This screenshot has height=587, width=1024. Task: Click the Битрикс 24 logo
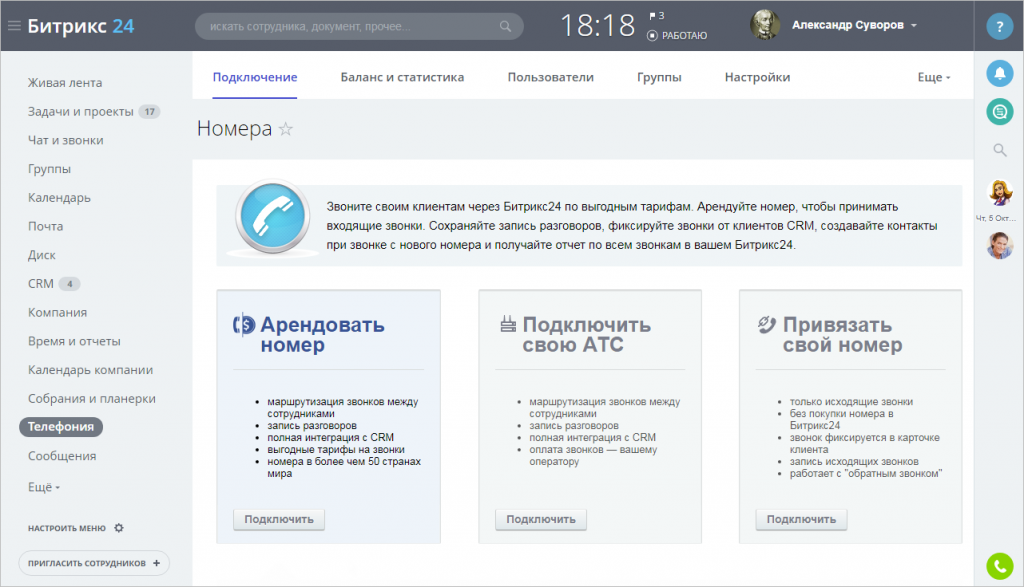pos(81,26)
